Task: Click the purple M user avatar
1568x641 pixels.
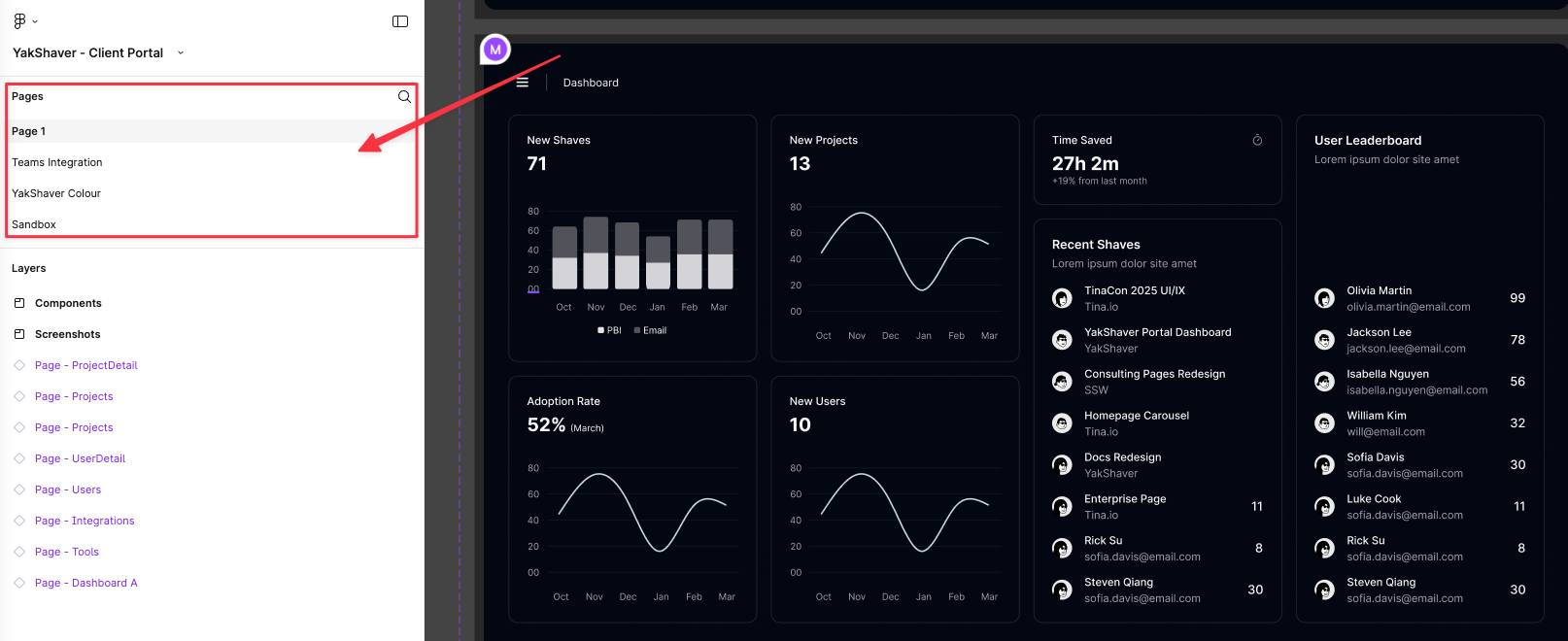Action: [495, 49]
